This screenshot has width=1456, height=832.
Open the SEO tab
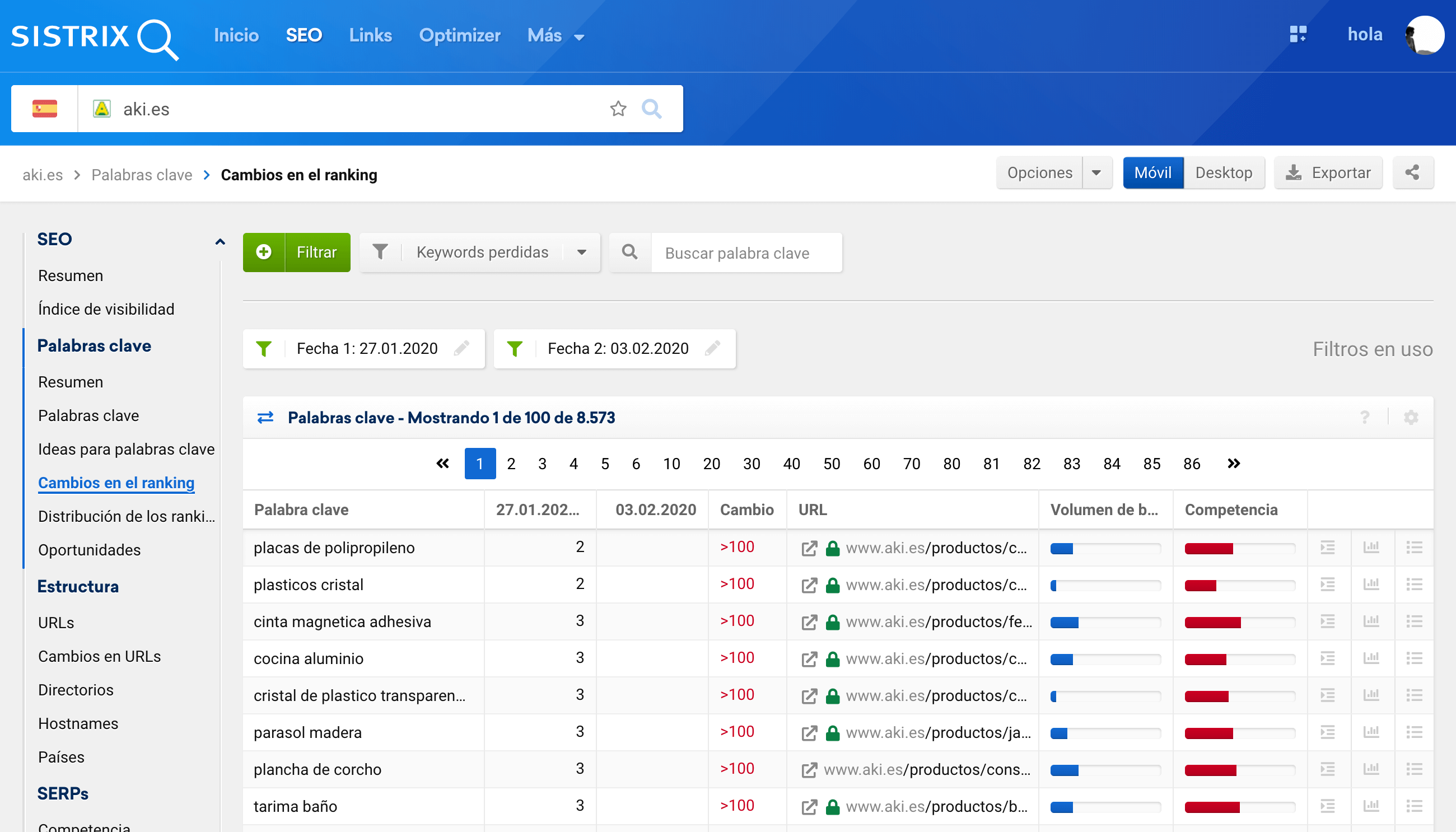(304, 35)
